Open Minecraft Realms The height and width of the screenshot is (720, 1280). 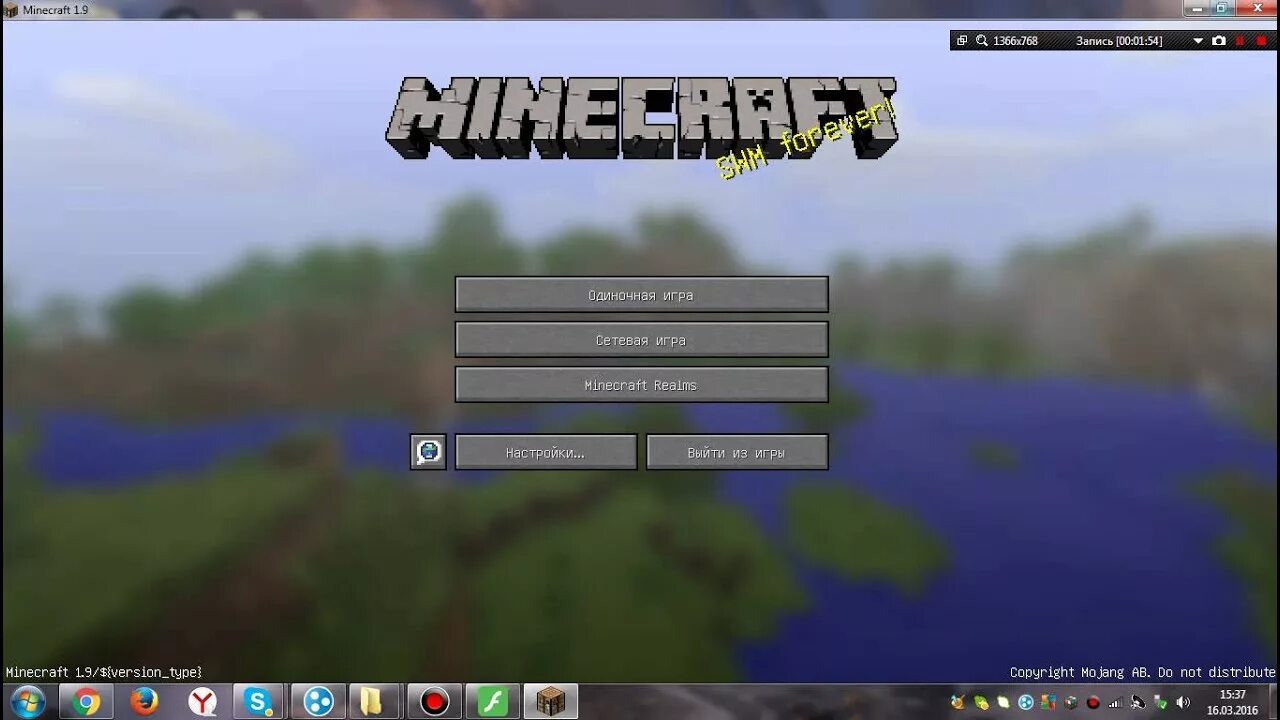(x=641, y=385)
